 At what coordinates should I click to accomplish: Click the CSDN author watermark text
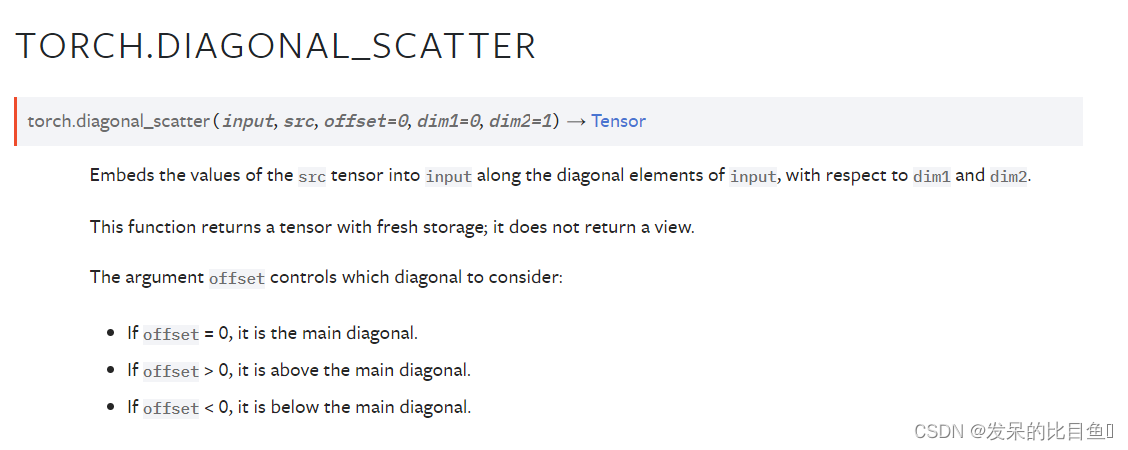pos(1013,431)
